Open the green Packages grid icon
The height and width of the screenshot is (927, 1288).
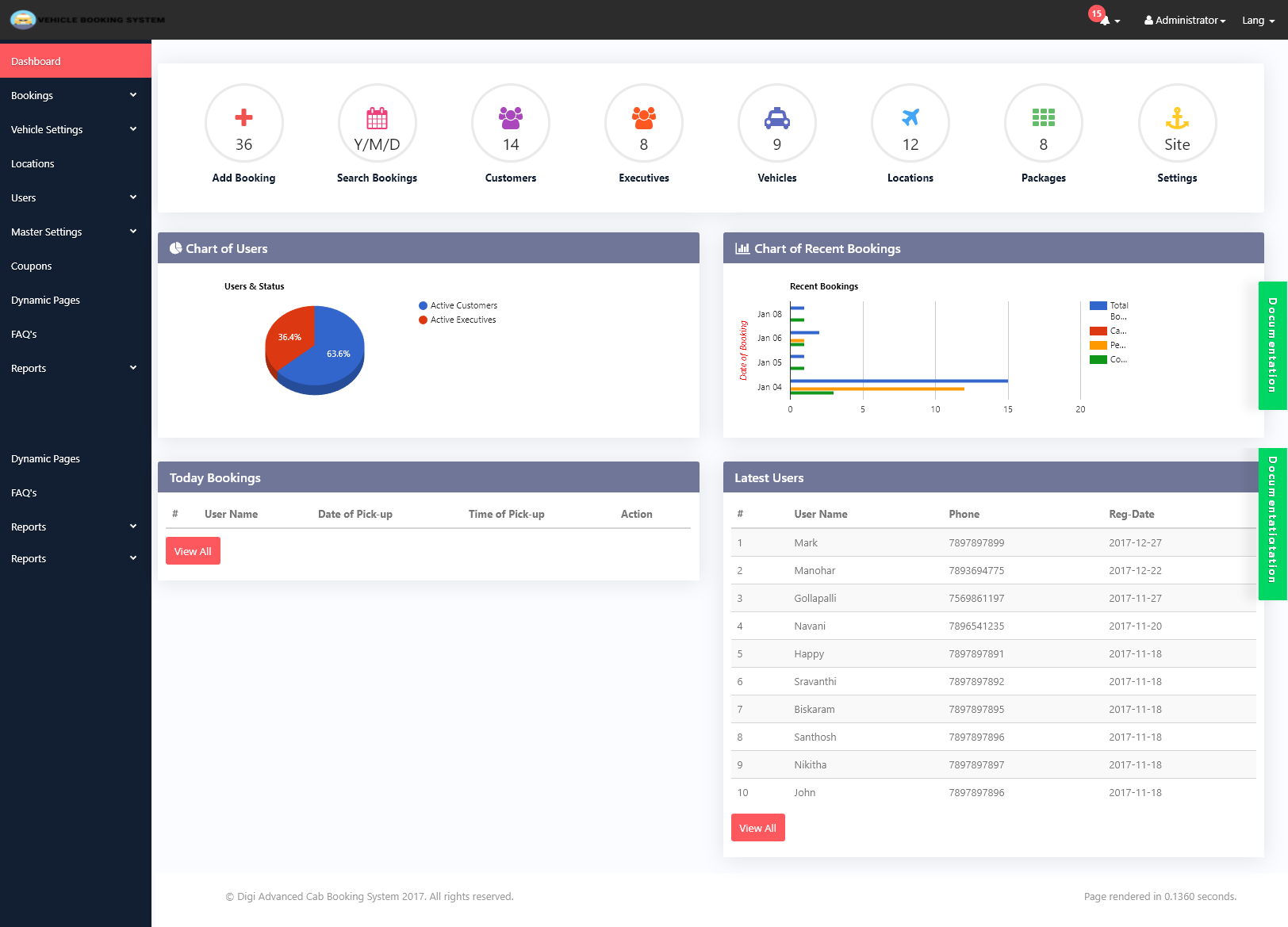[1044, 118]
